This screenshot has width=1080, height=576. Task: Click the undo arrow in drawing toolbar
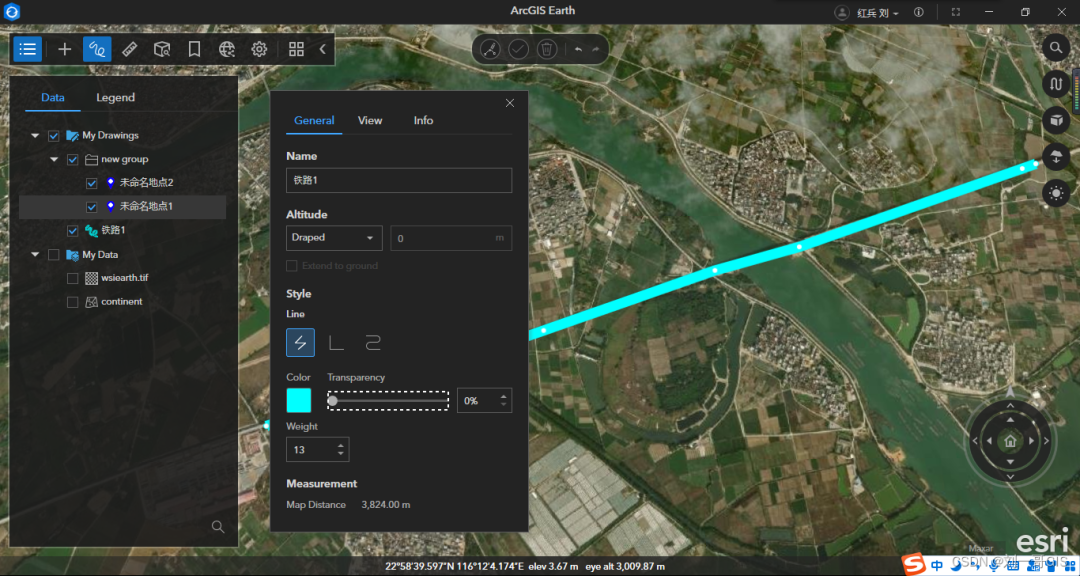578,49
